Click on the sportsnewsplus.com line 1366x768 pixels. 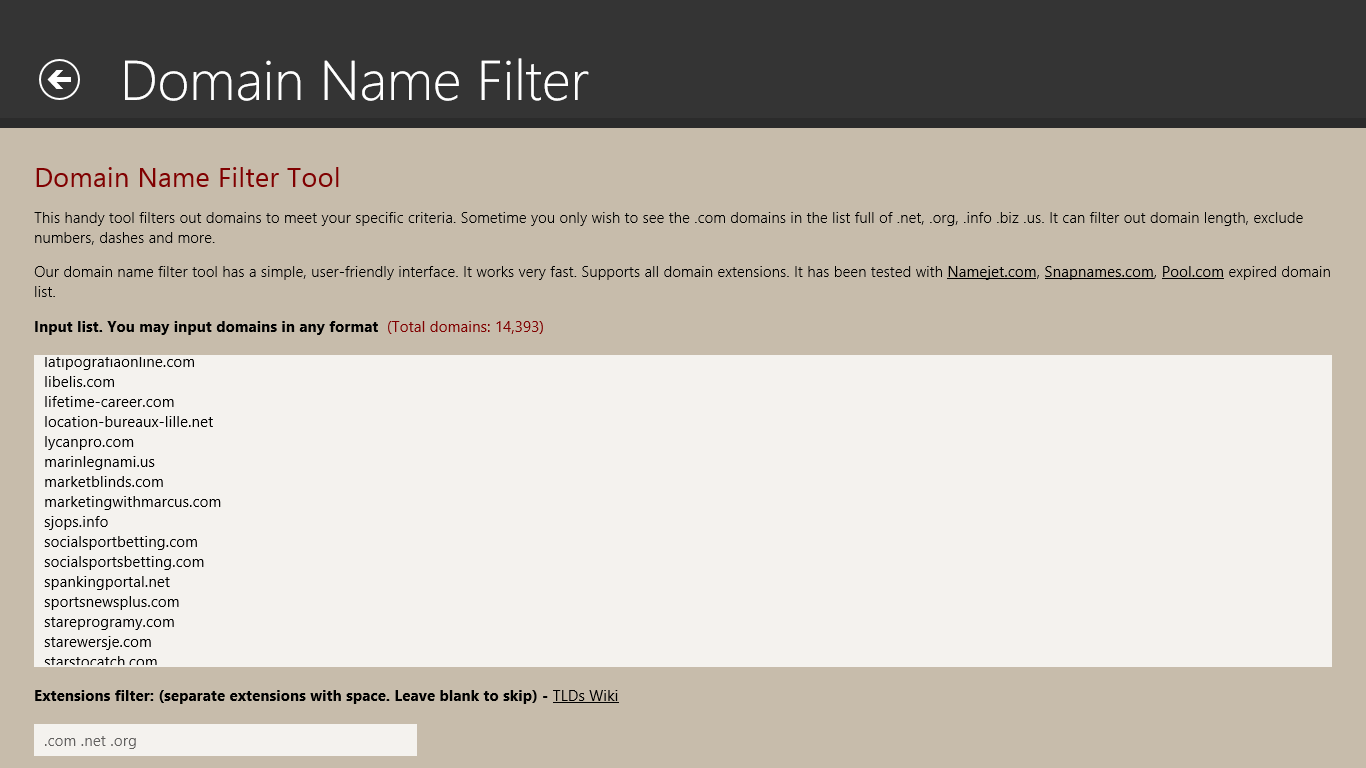pyautogui.click(x=112, y=602)
